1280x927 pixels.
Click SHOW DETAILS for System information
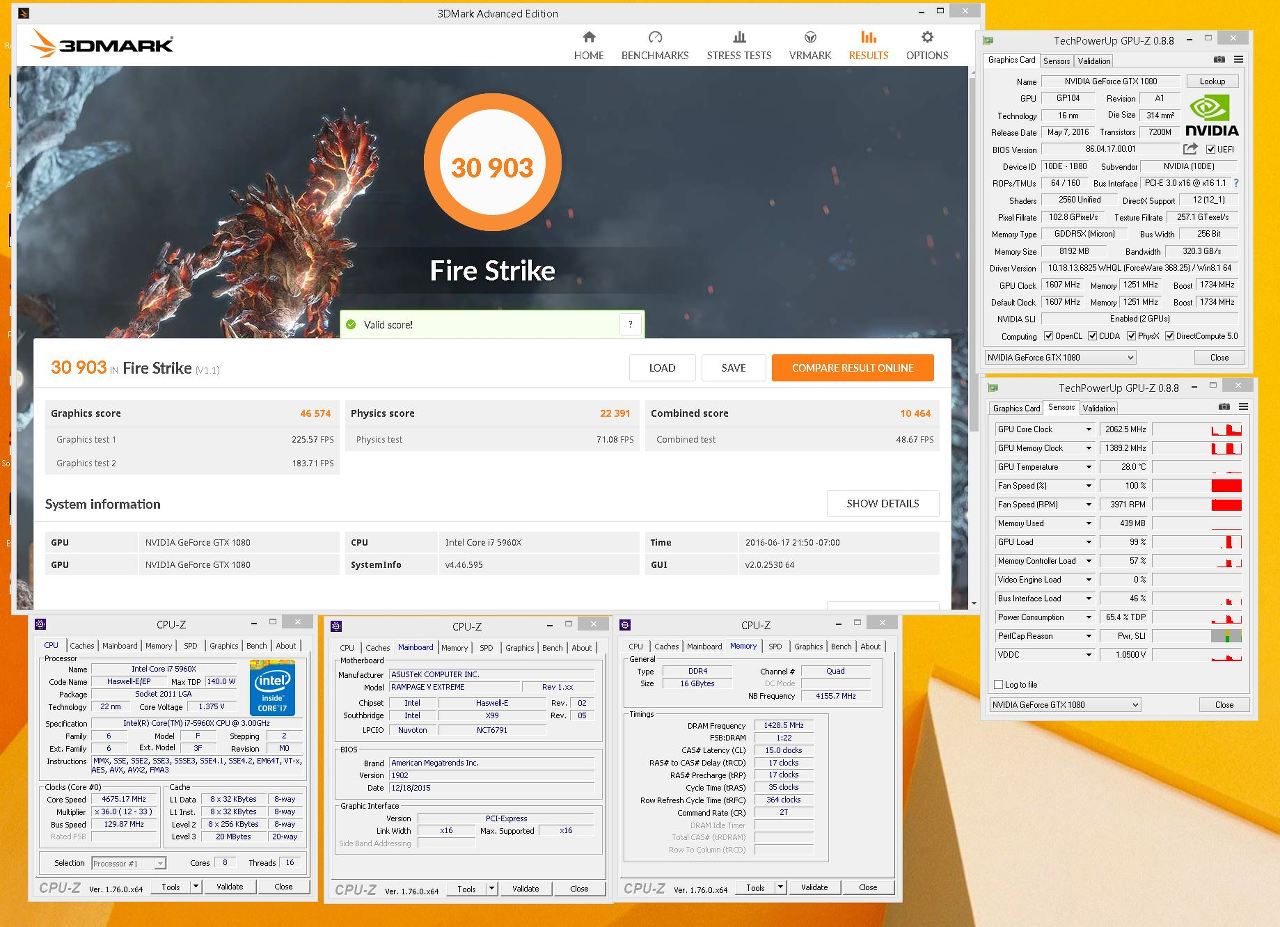(x=883, y=503)
